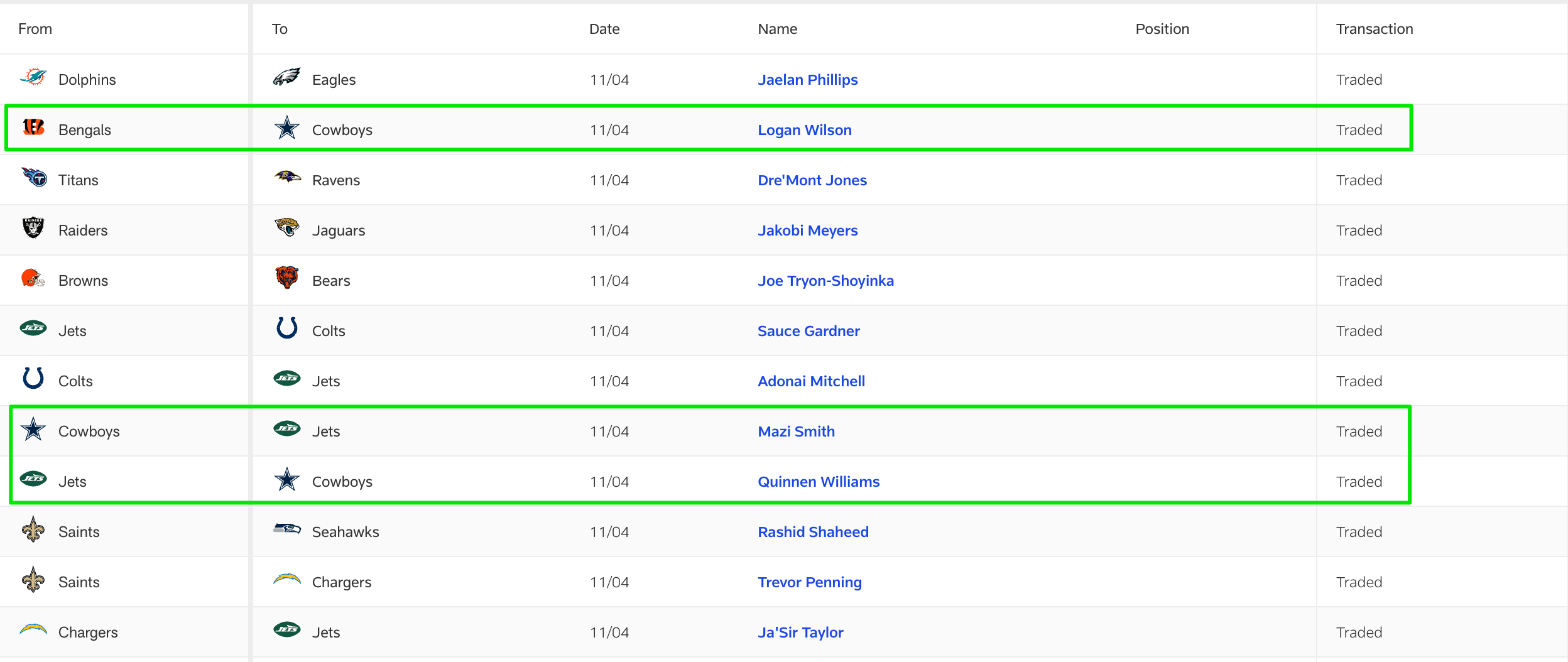Screen dimensions: 1568x662
Task: Click the Chargers bolt in Ja'Sir Taylor row
Action: click(x=33, y=629)
